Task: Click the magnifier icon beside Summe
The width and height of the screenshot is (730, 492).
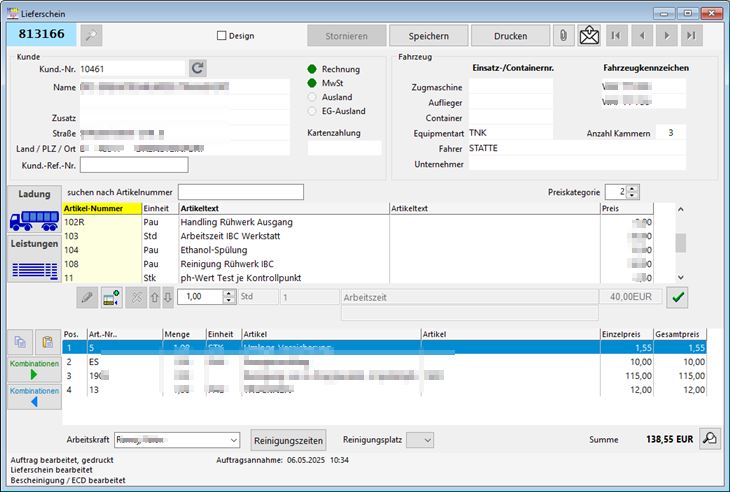Action: 709,439
